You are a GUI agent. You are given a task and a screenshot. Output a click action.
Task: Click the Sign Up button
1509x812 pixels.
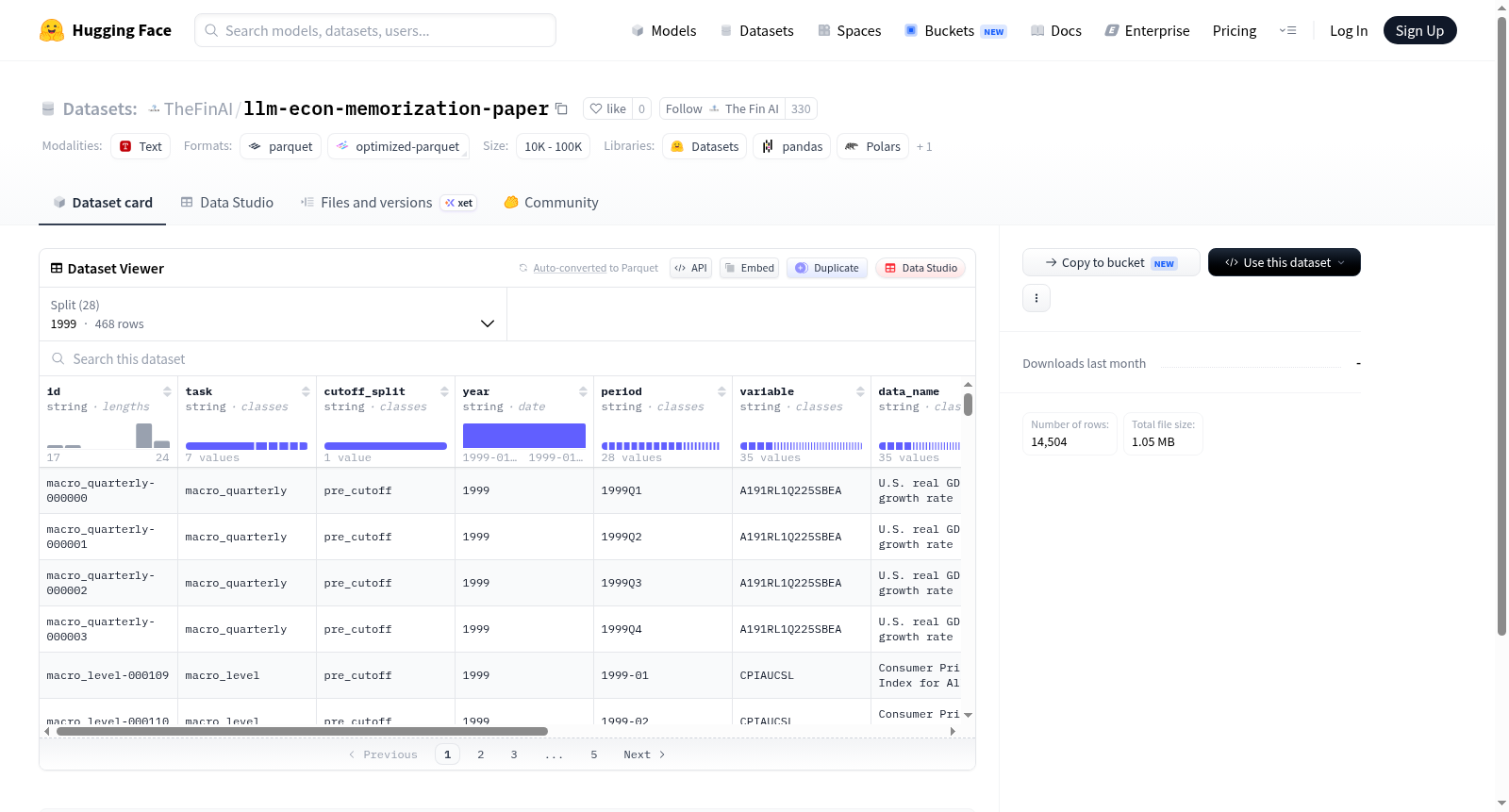click(1419, 30)
